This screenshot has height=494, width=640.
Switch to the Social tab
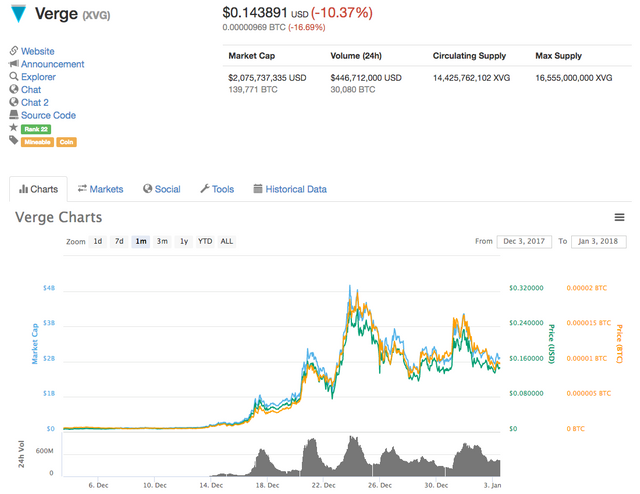[162, 189]
